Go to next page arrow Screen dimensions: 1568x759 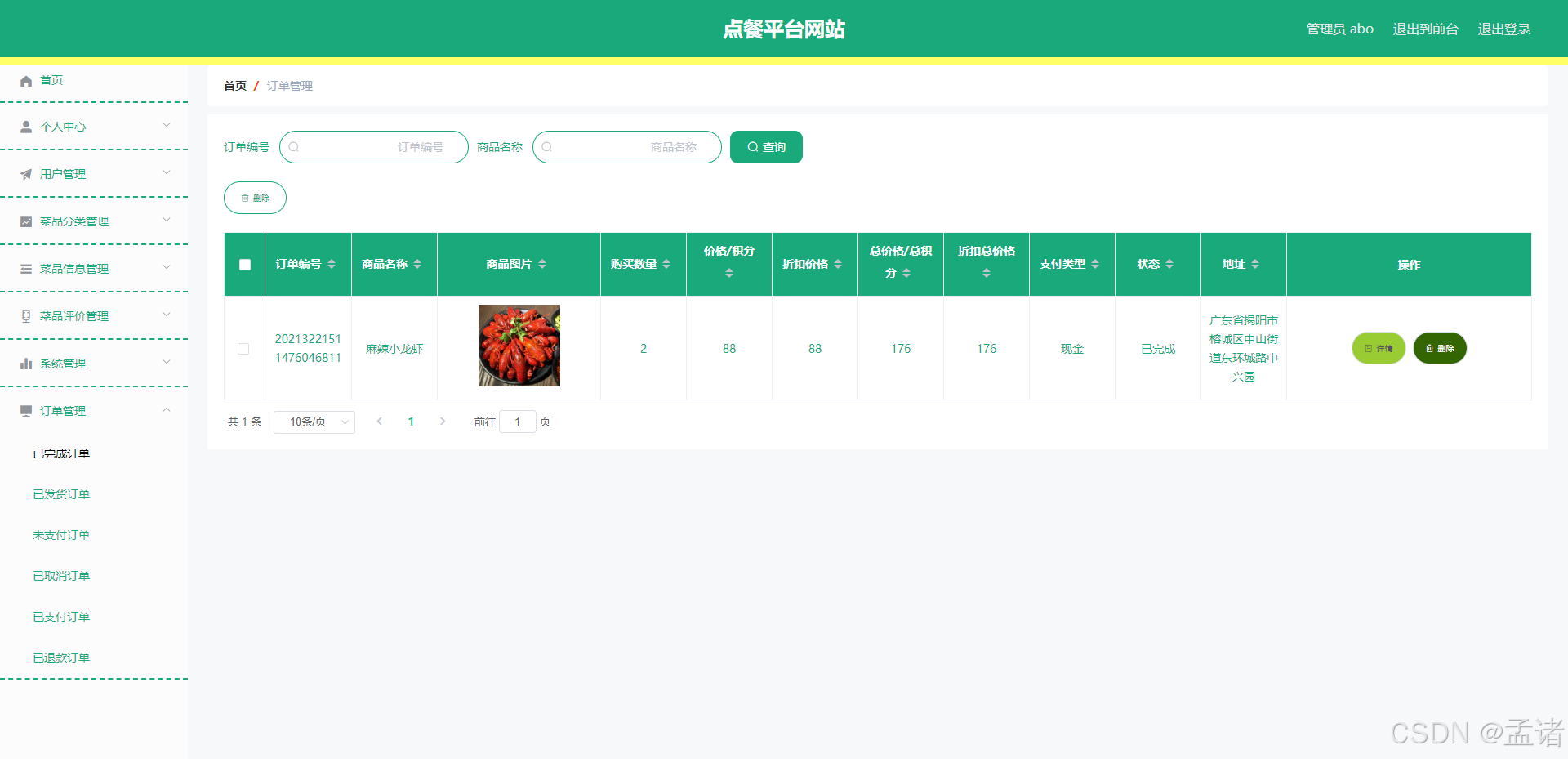click(x=443, y=422)
